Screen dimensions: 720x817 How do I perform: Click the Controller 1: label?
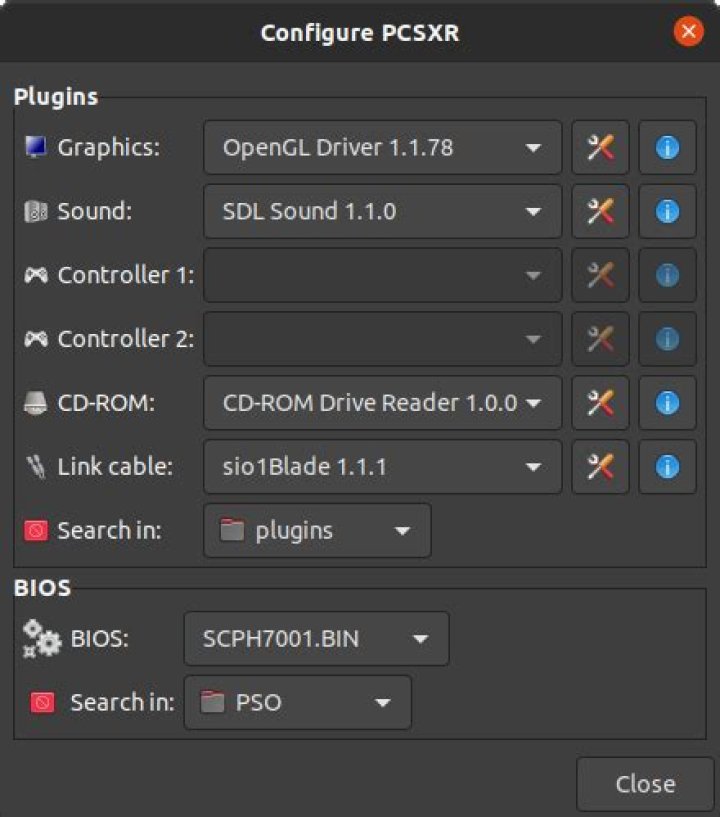click(126, 275)
